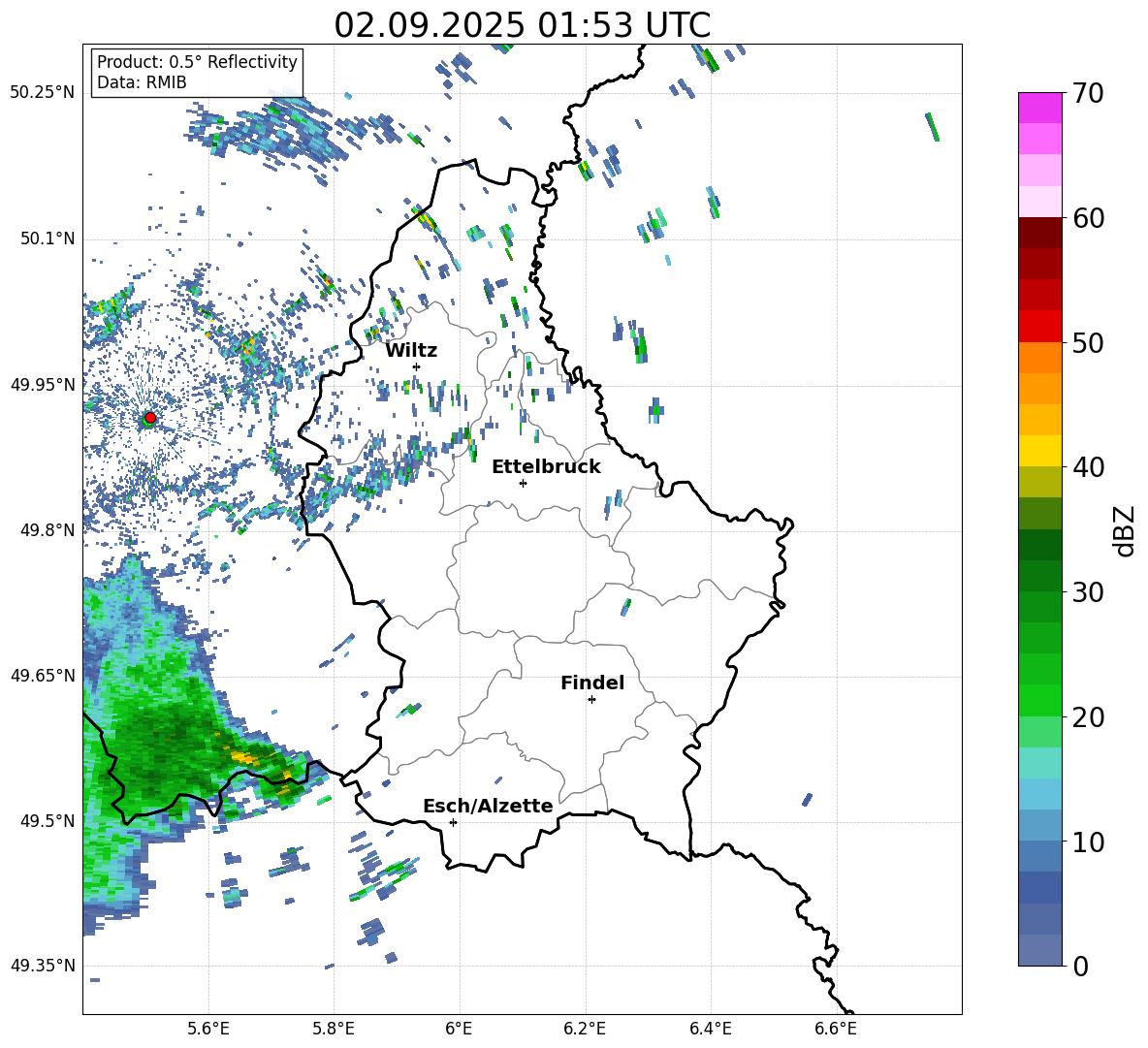This screenshot has height=1048, width=1148.
Task: Click the 49.5°N latitude label
Action: click(47, 820)
